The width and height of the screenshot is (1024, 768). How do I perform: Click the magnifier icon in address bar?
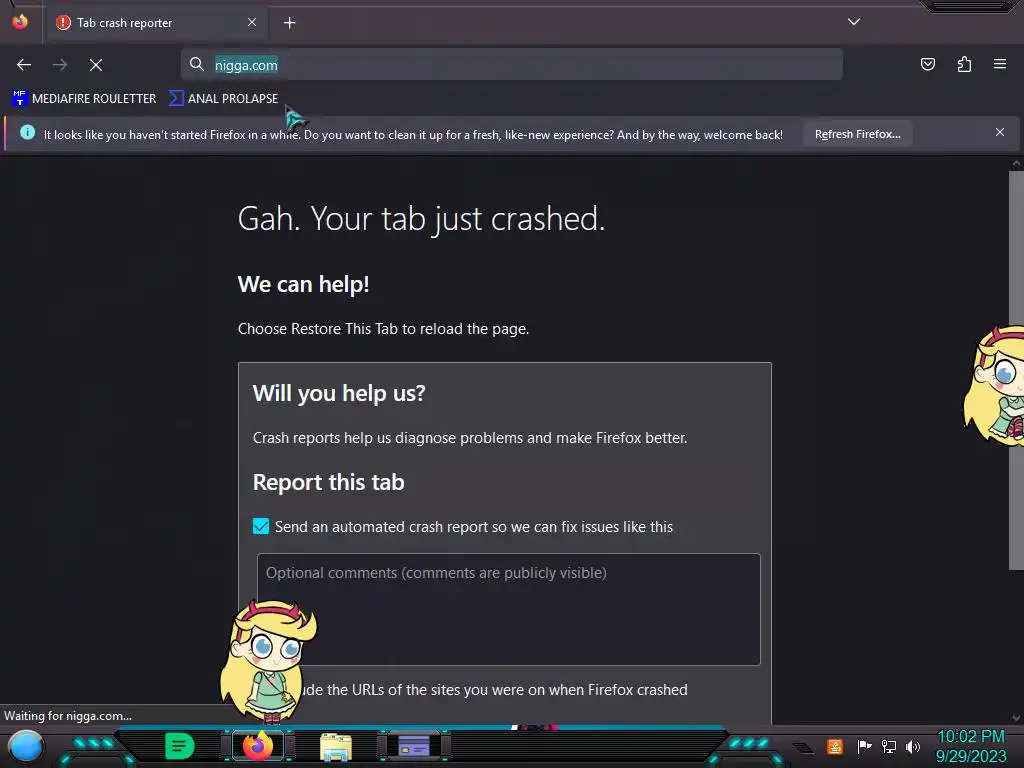pos(197,64)
